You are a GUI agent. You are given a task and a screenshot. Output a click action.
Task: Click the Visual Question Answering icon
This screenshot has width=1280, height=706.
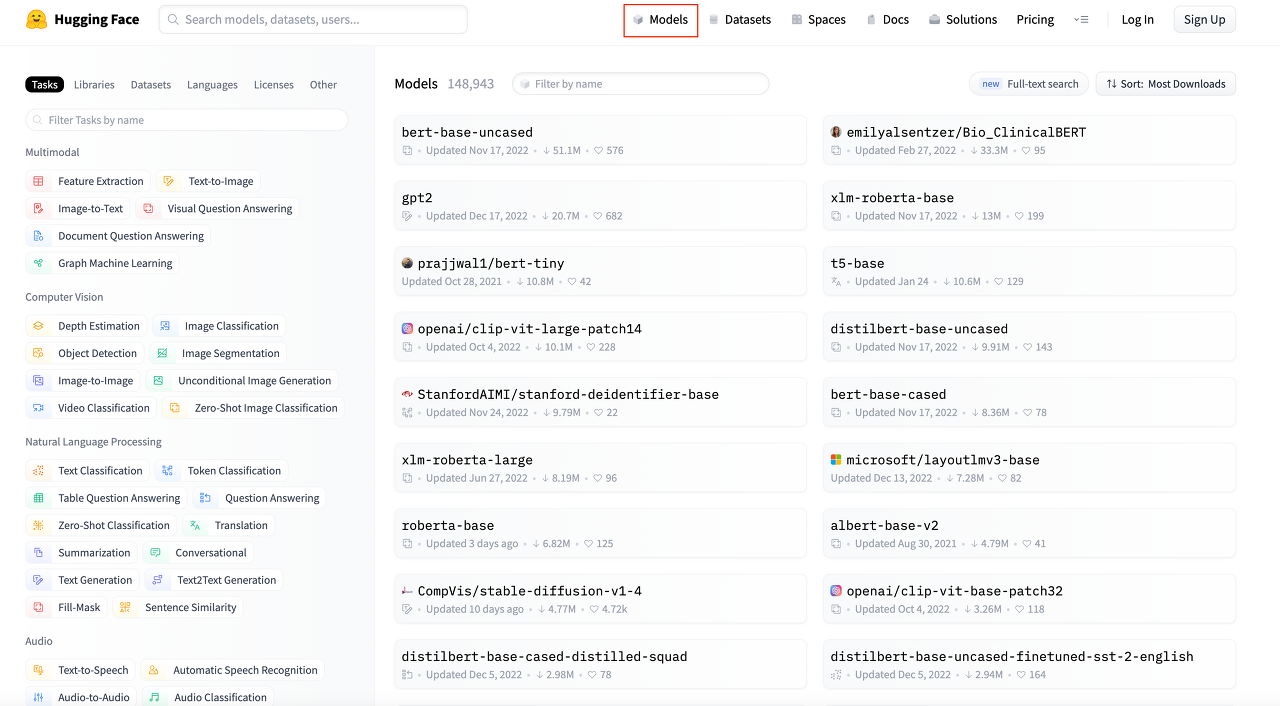coord(148,209)
